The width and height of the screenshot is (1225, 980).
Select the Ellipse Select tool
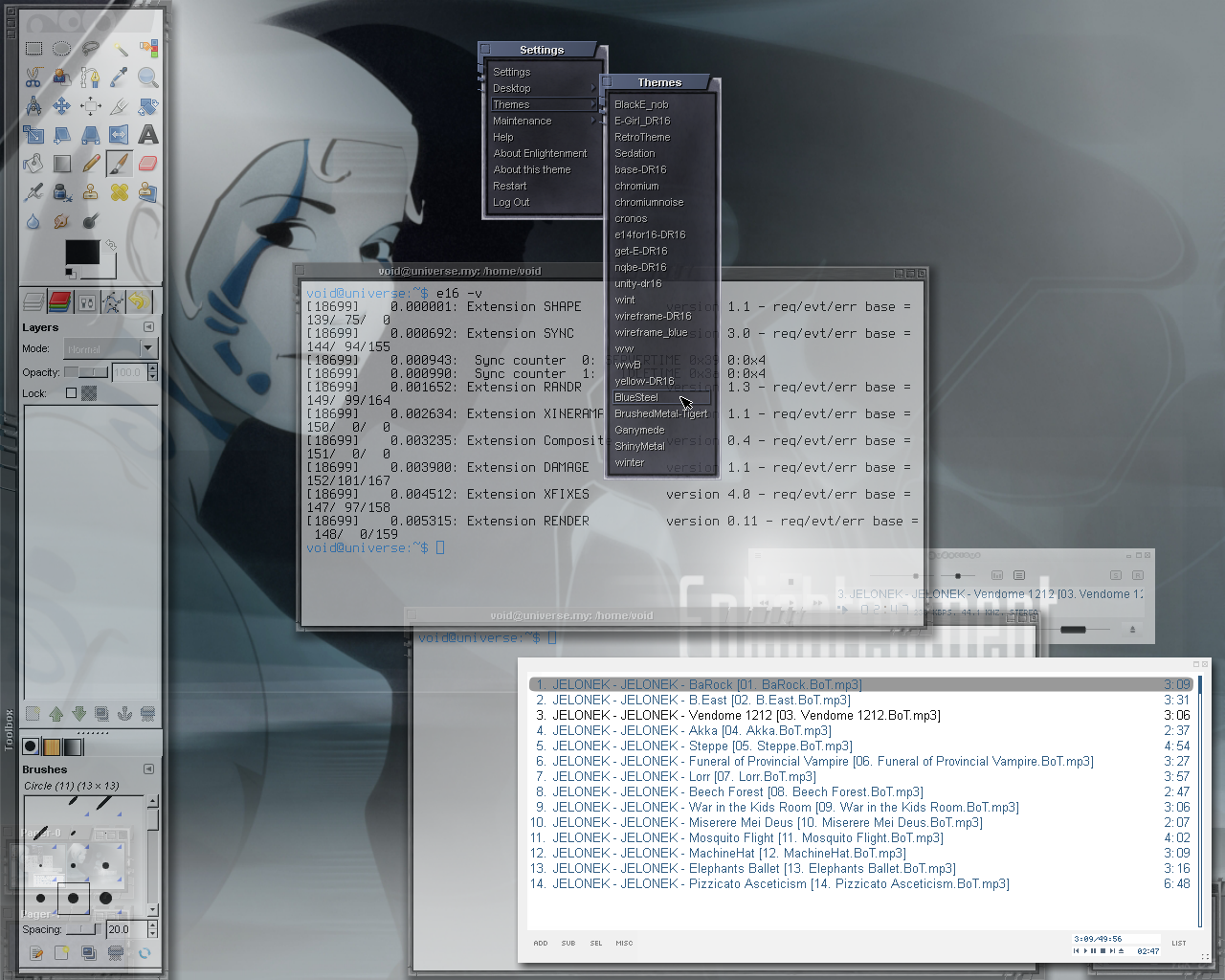[x=62, y=48]
